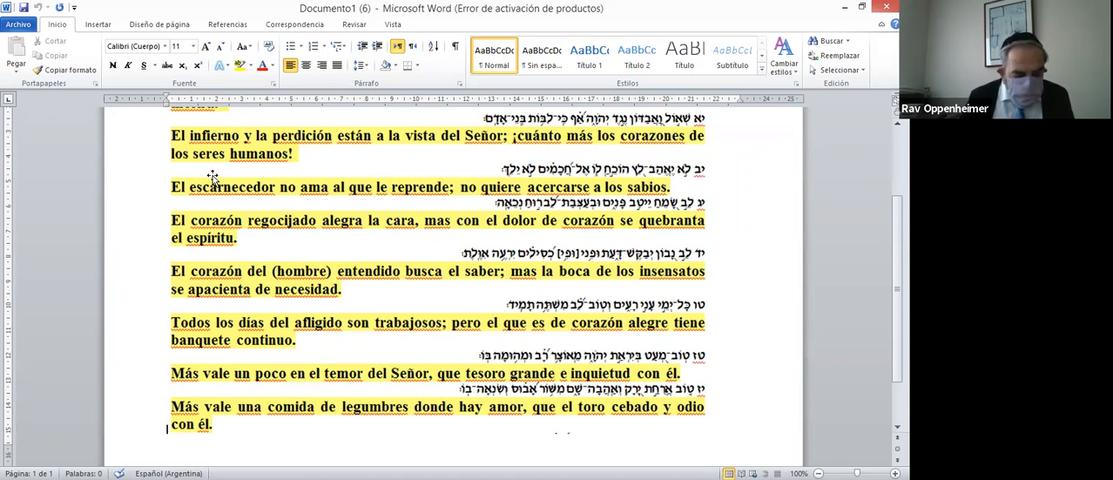
Task: Switch to the Vista tab
Action: click(x=393, y=24)
